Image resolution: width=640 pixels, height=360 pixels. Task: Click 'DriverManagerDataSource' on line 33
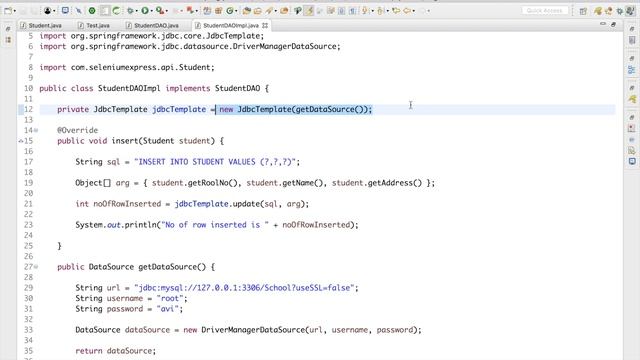click(253, 330)
